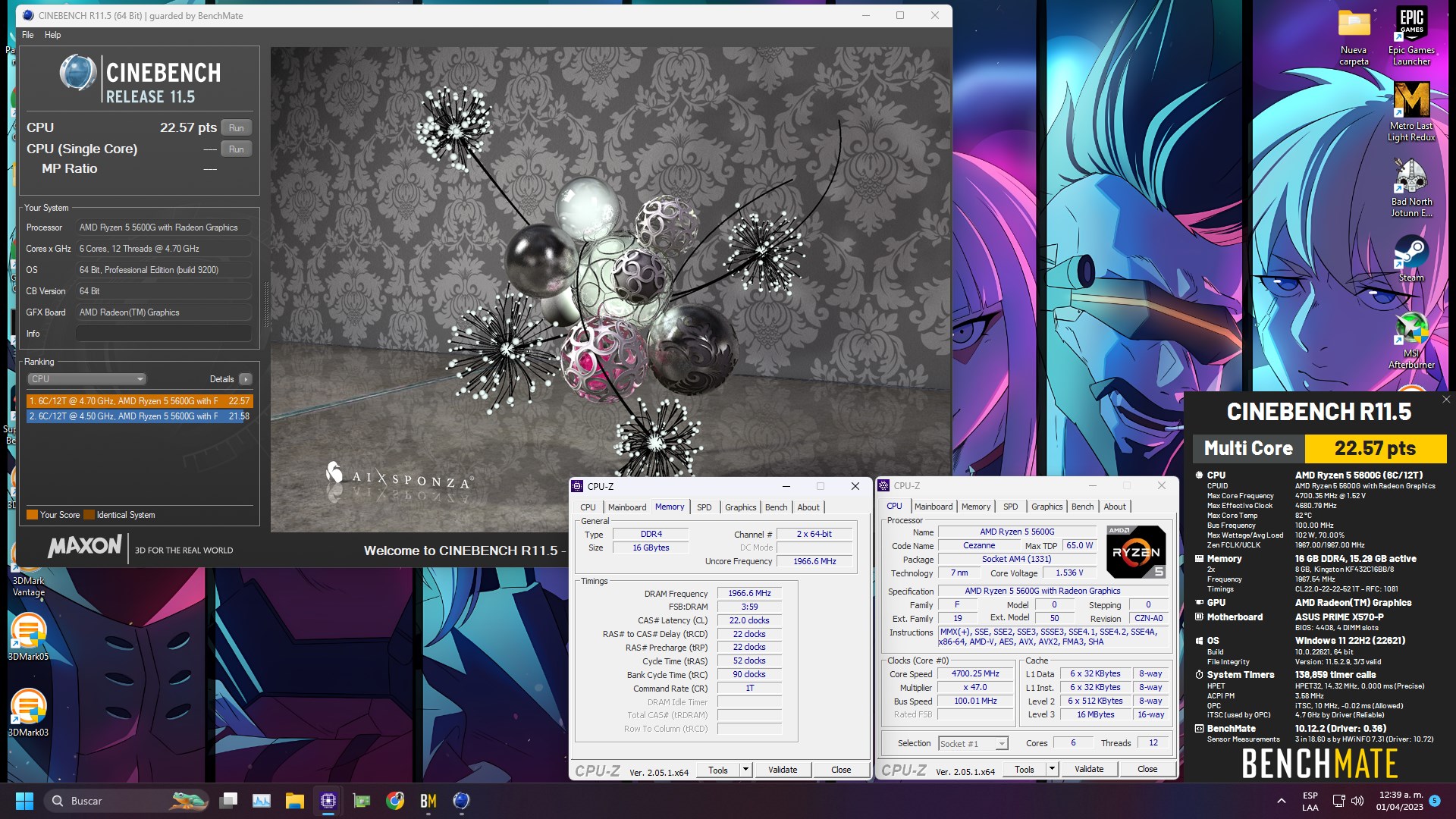Image resolution: width=1456 pixels, height=819 pixels.
Task: Open Bad North Jotunn Edition shortcut
Action: point(1411,188)
